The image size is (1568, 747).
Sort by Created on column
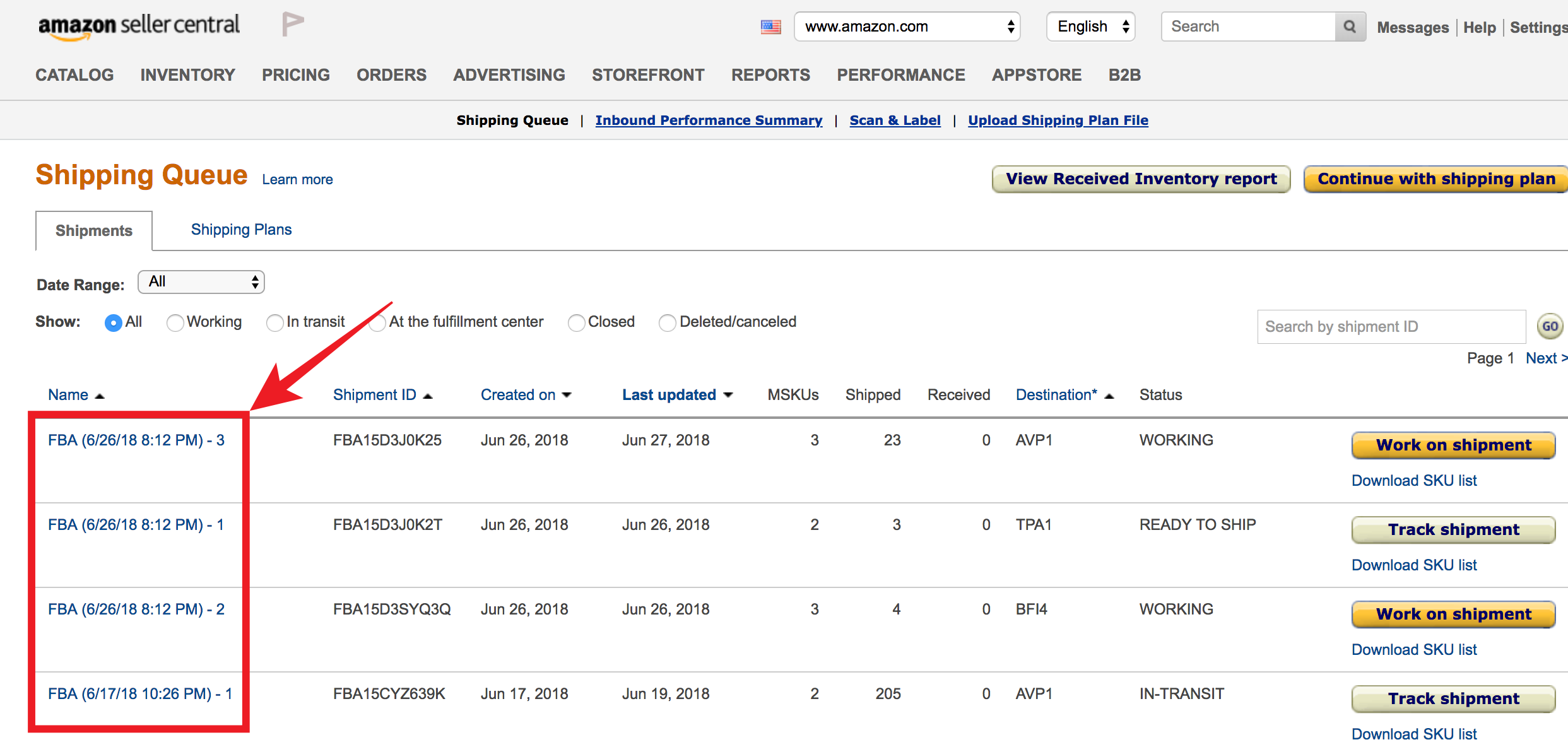(x=526, y=395)
